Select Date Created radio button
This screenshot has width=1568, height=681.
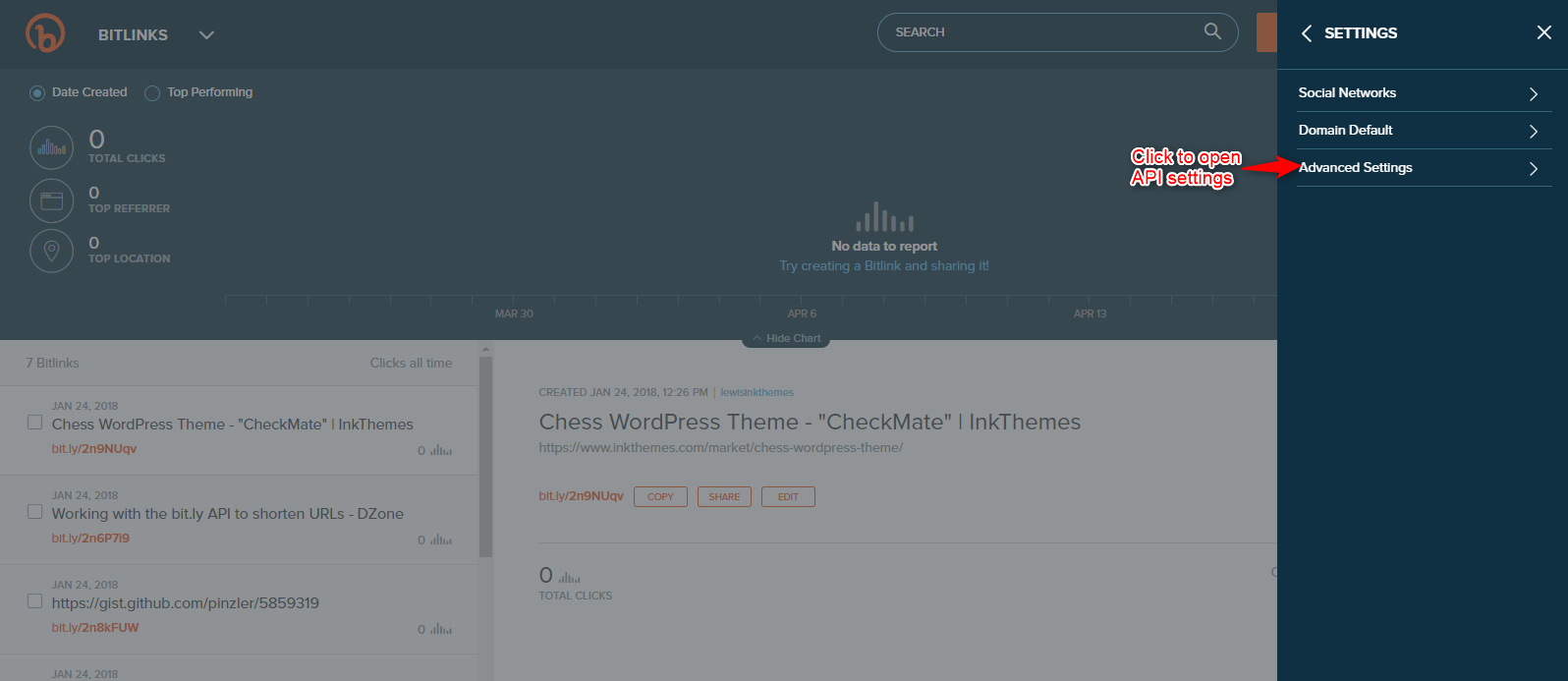(37, 93)
